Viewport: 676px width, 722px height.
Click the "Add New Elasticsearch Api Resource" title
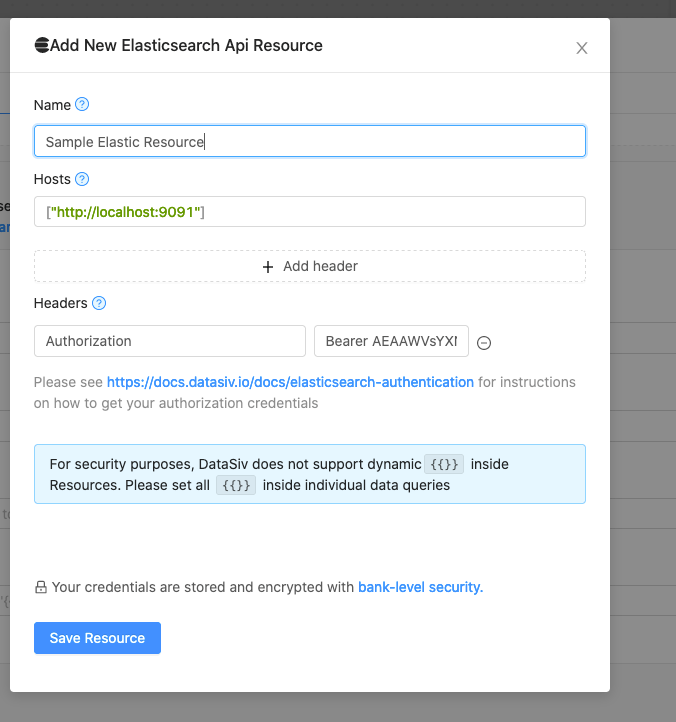pyautogui.click(x=186, y=45)
